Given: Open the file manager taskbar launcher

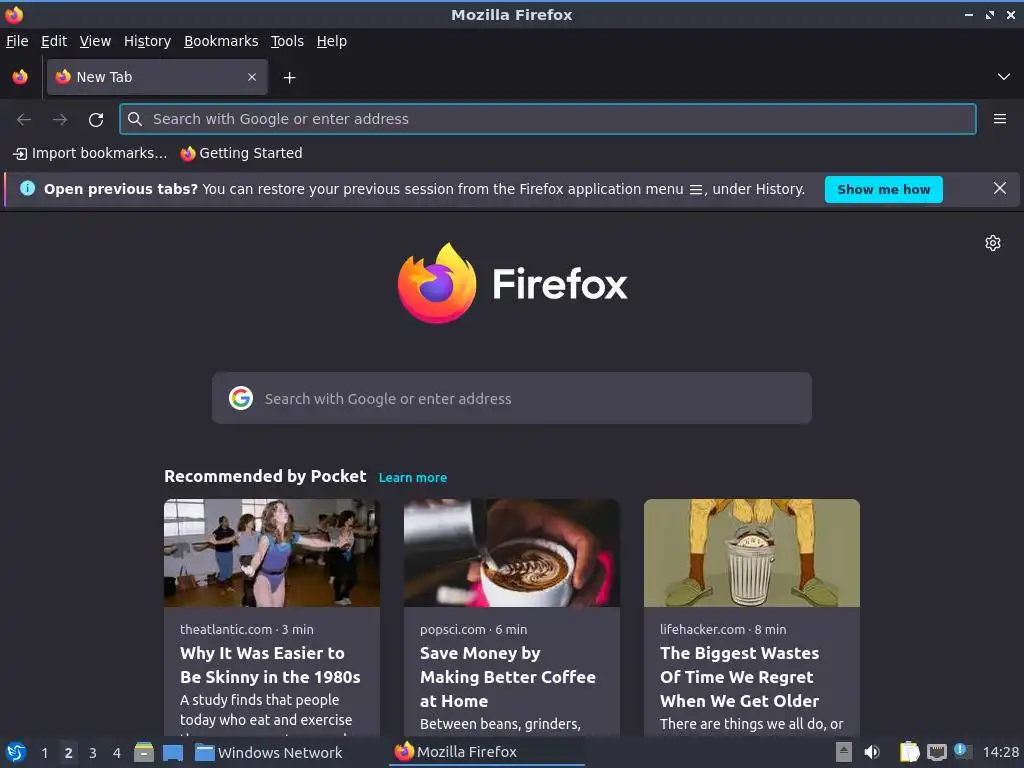Looking at the screenshot, I should (144, 752).
